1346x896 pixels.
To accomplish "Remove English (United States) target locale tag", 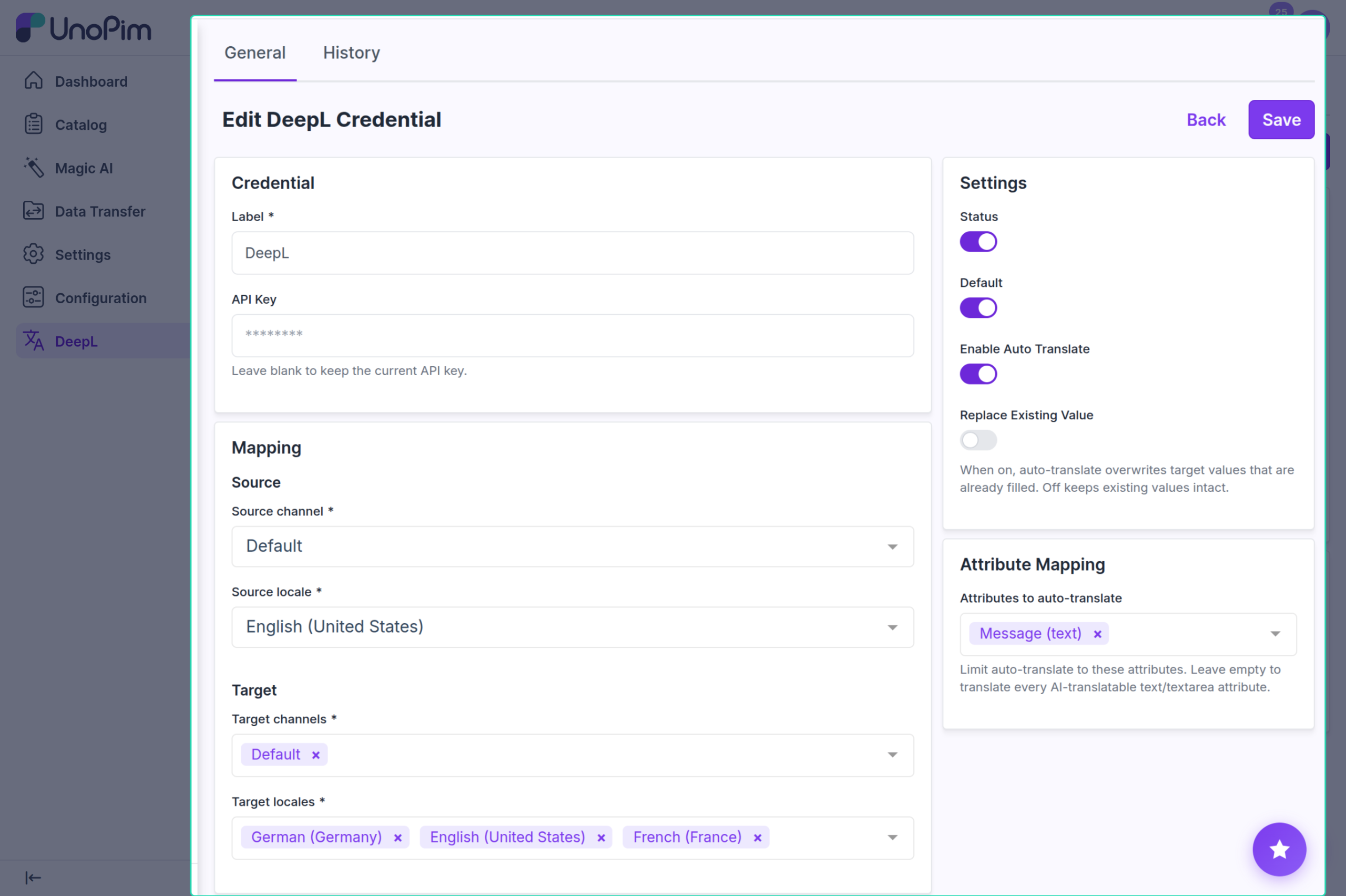I will click(601, 838).
